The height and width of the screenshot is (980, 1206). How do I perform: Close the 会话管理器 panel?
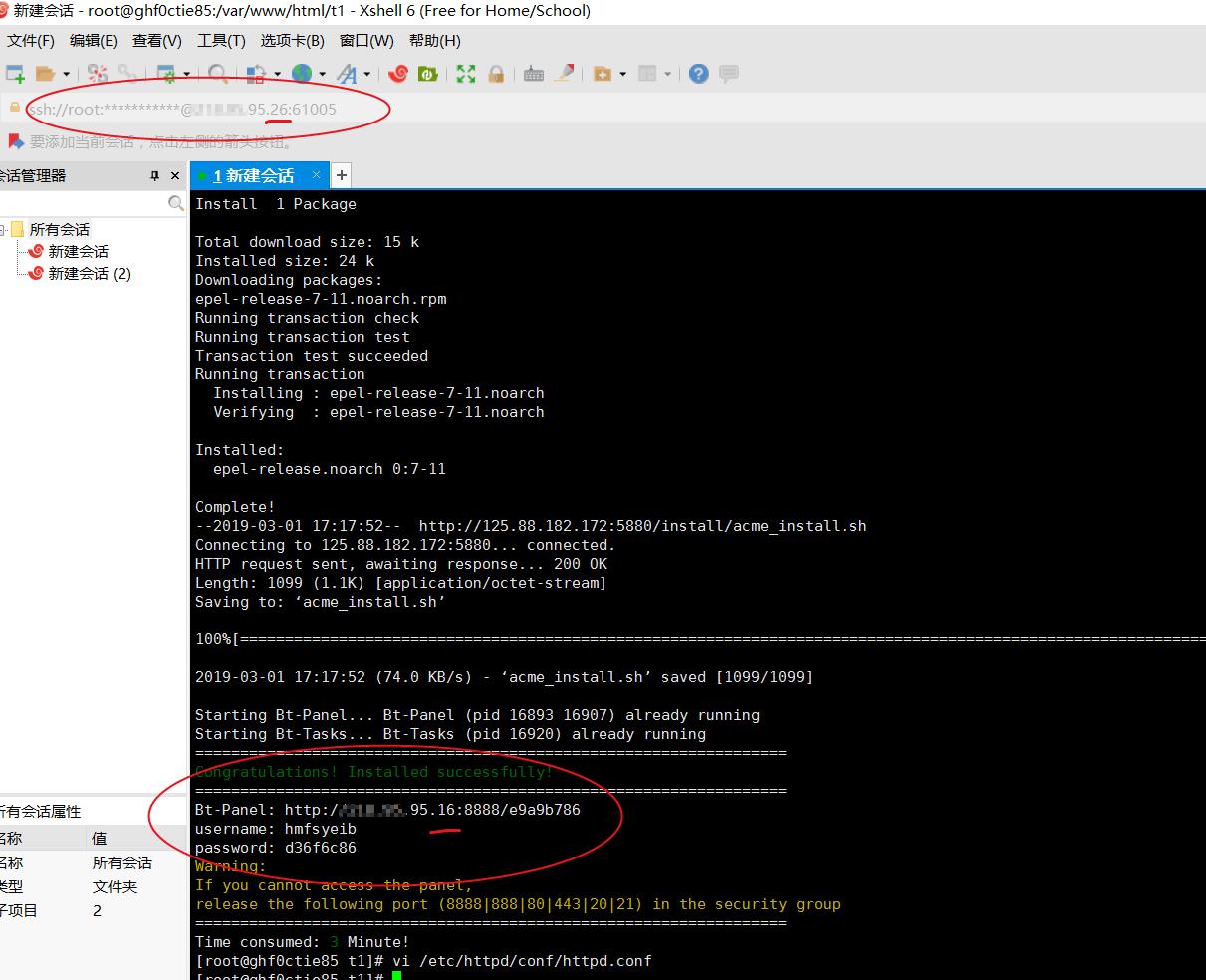tap(175, 175)
